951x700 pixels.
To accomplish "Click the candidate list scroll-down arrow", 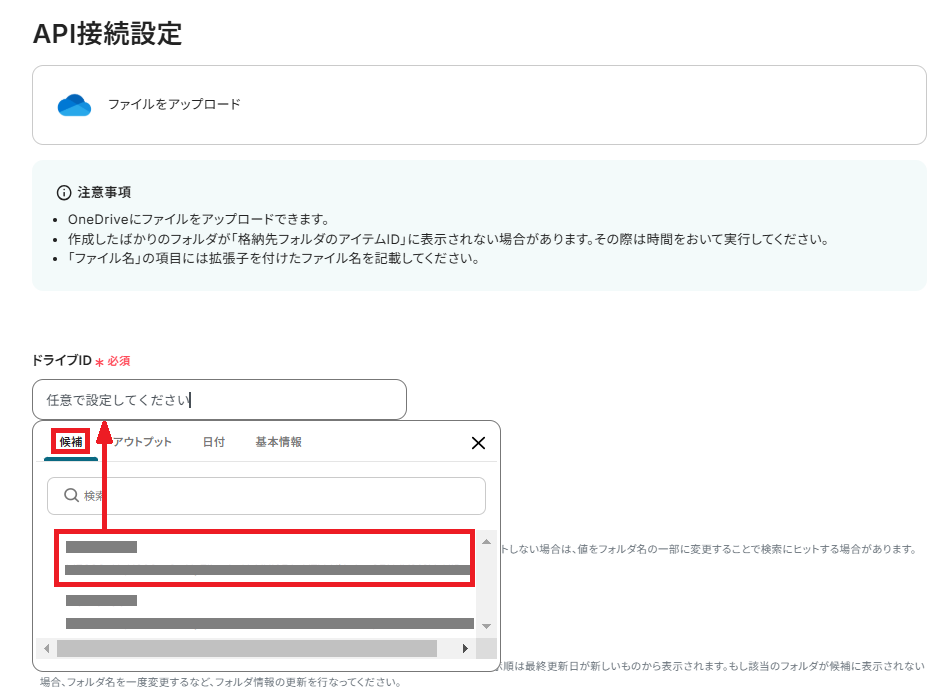I will click(x=486, y=626).
